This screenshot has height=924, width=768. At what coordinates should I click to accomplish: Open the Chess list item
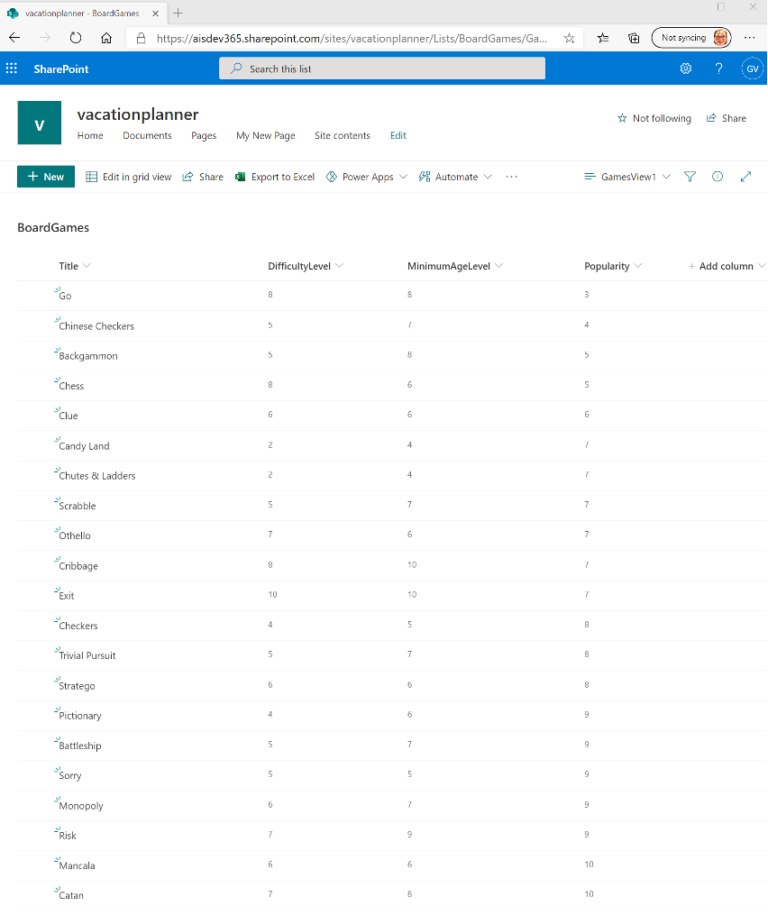[x=71, y=385]
